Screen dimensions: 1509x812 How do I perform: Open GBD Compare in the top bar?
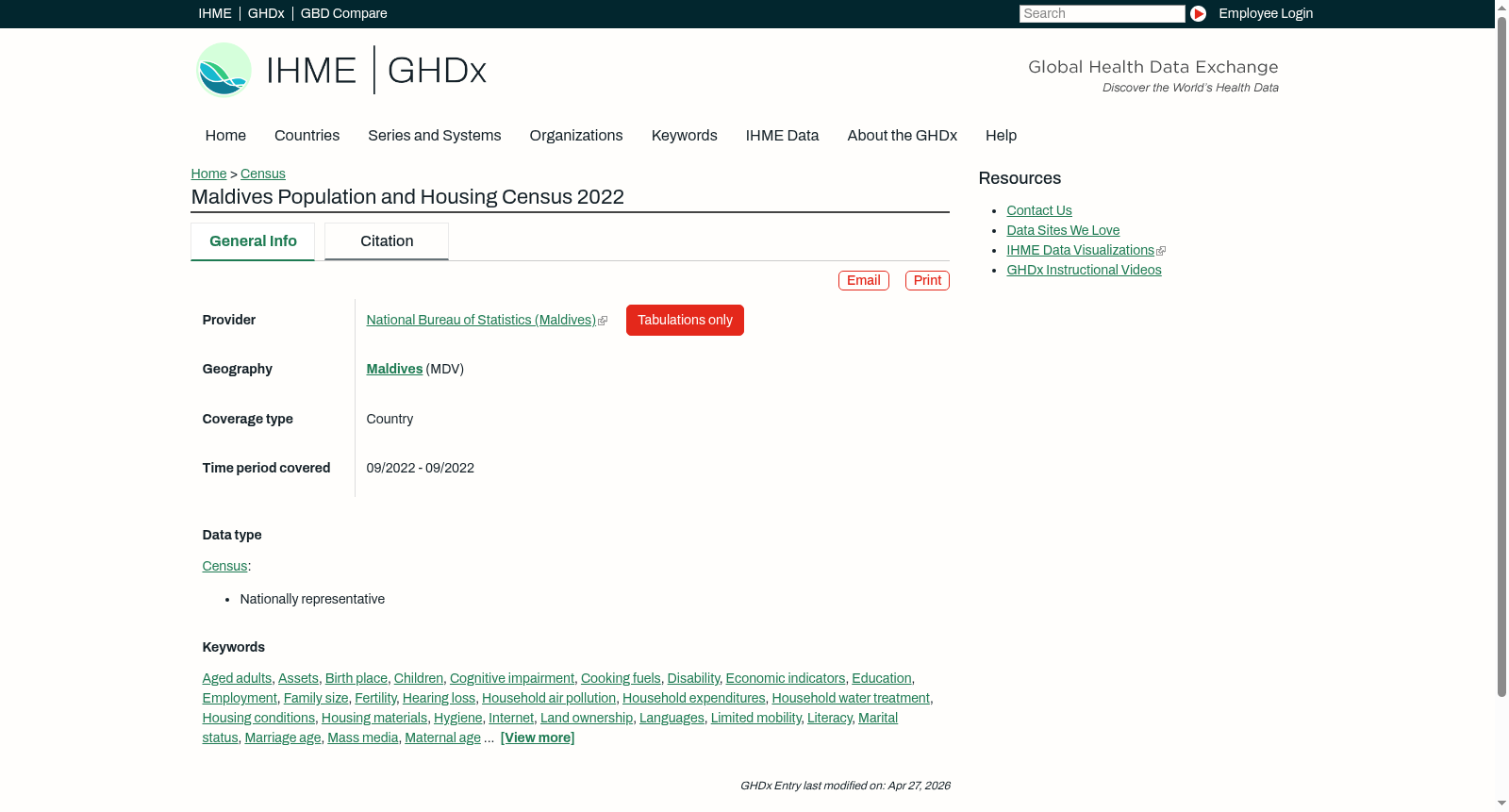(x=344, y=13)
